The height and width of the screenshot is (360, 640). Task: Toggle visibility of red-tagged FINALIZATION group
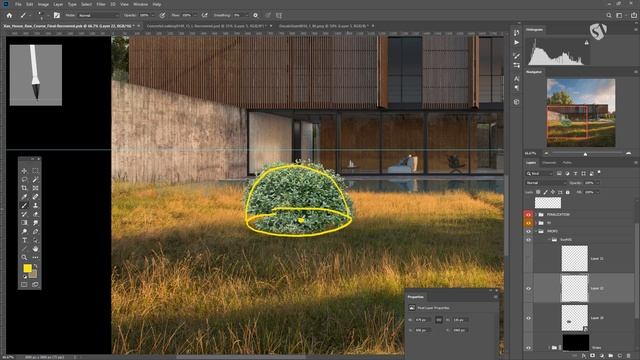(x=528, y=214)
